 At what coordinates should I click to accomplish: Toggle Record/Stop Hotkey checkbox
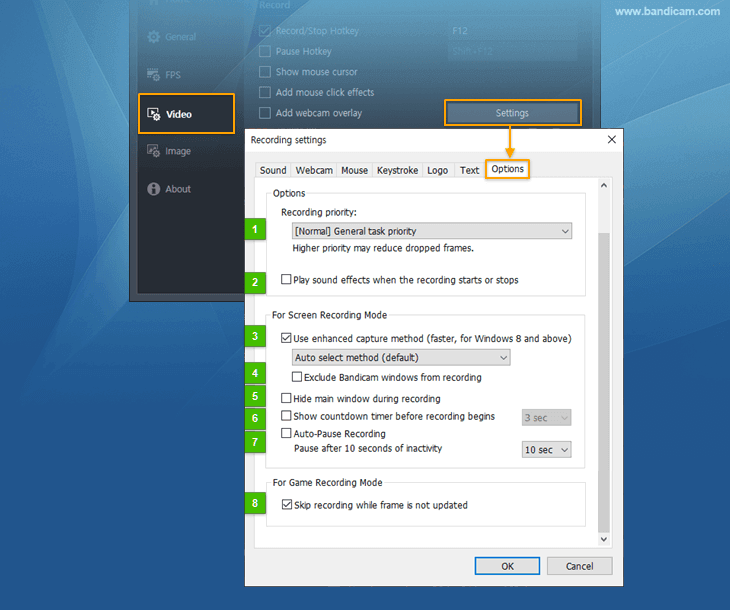(265, 31)
